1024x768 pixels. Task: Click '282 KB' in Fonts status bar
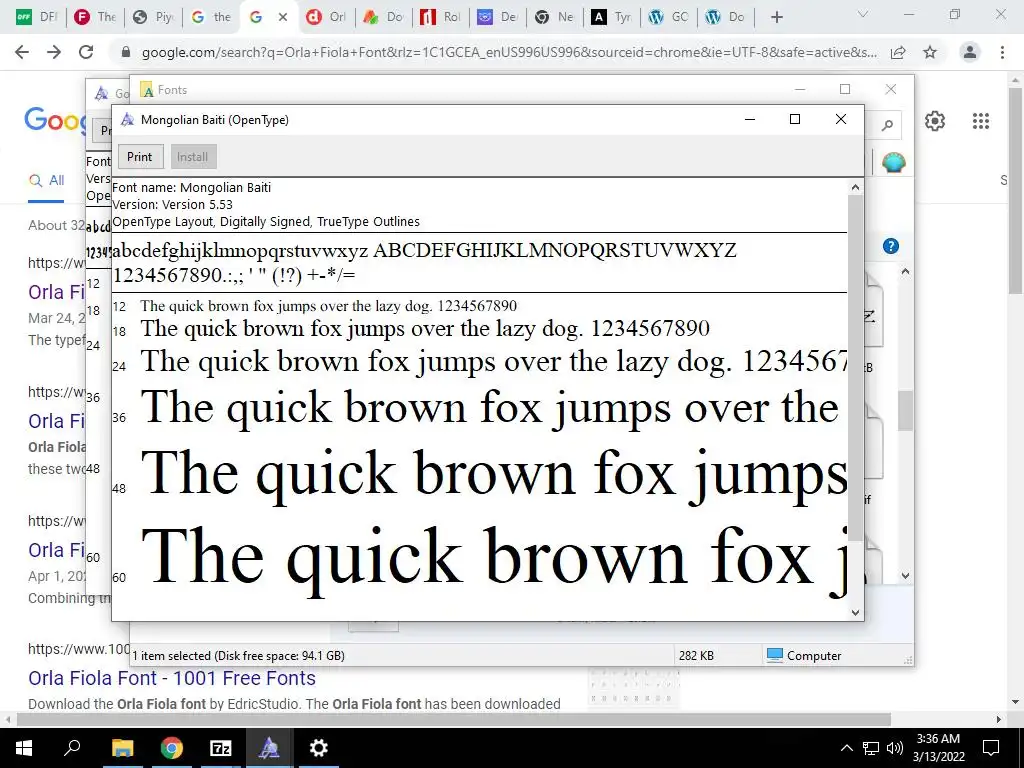click(x=696, y=655)
